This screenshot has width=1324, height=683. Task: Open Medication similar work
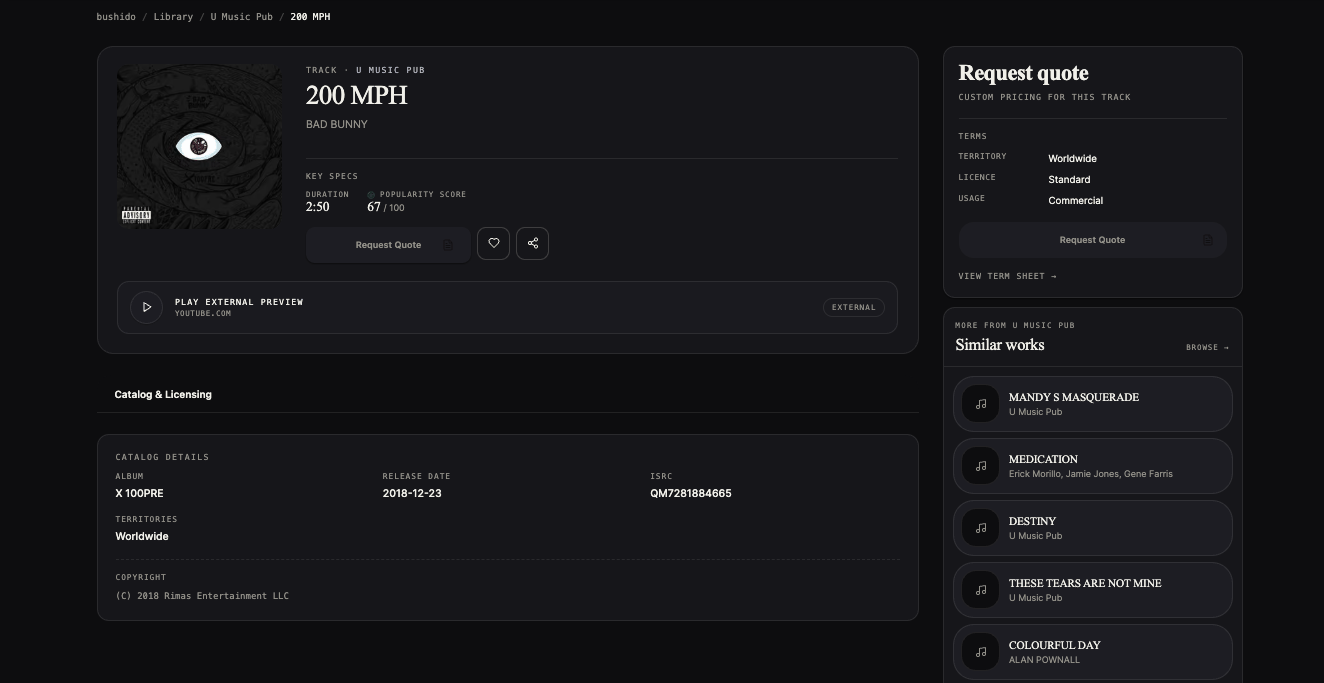point(1092,466)
